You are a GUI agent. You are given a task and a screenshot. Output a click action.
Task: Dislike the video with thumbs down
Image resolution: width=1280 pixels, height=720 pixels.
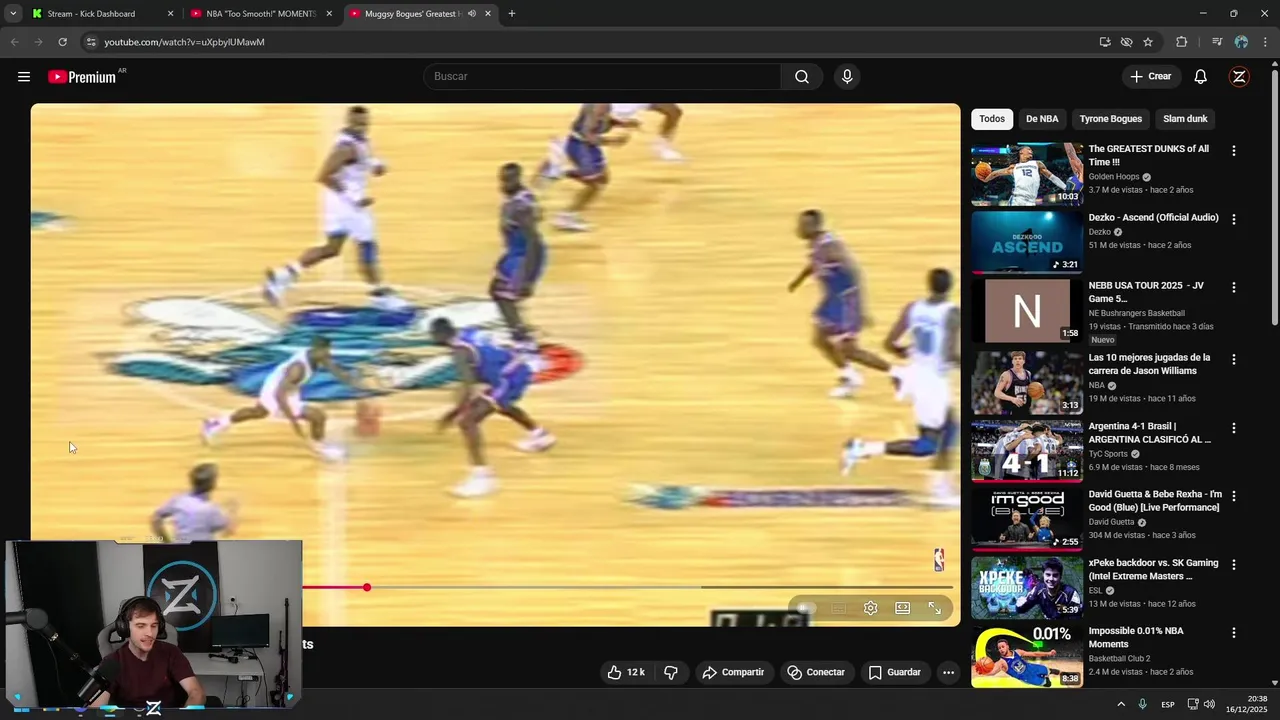[x=671, y=672]
